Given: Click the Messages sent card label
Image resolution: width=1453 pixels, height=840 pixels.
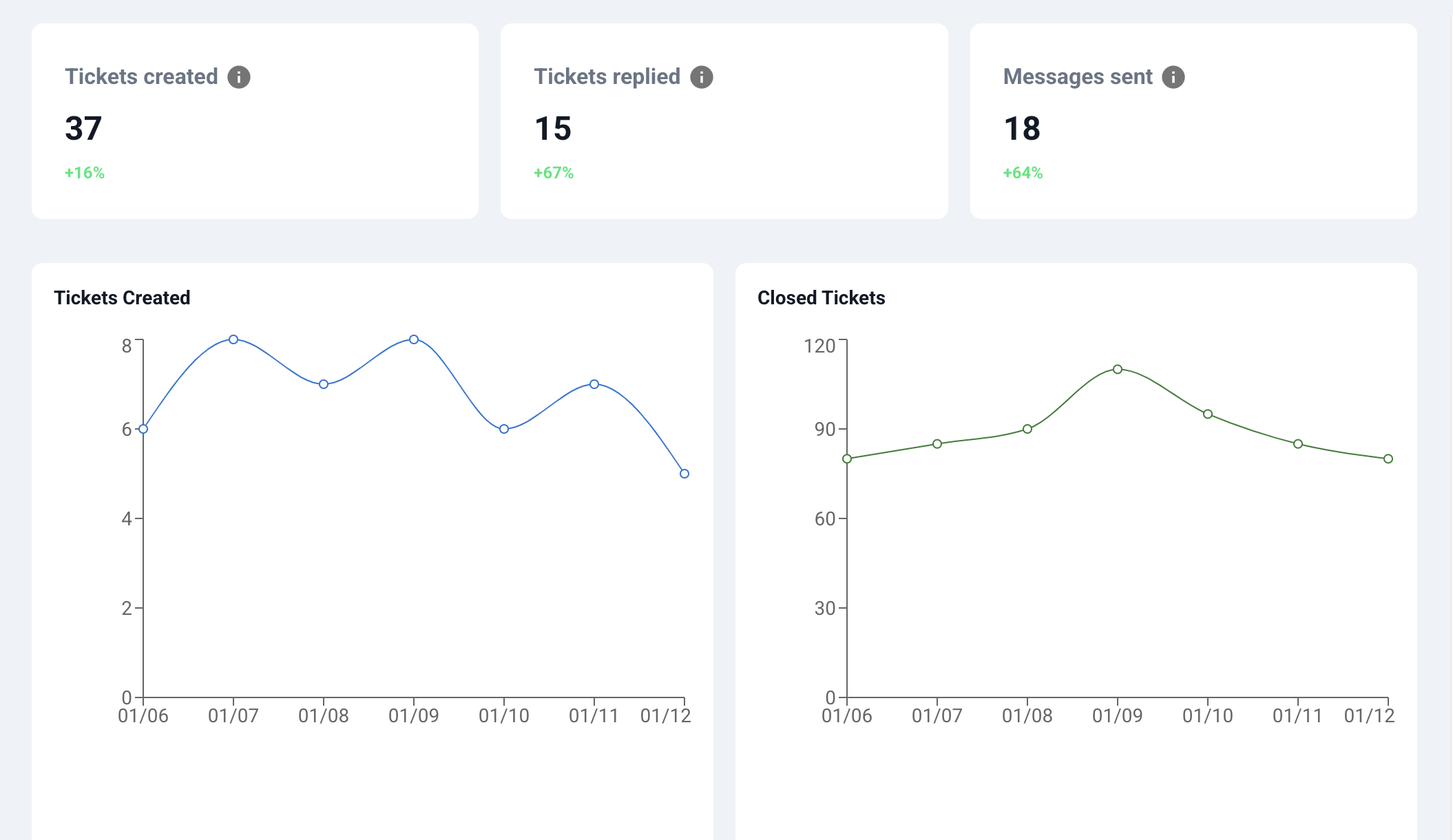Looking at the screenshot, I should [1078, 76].
